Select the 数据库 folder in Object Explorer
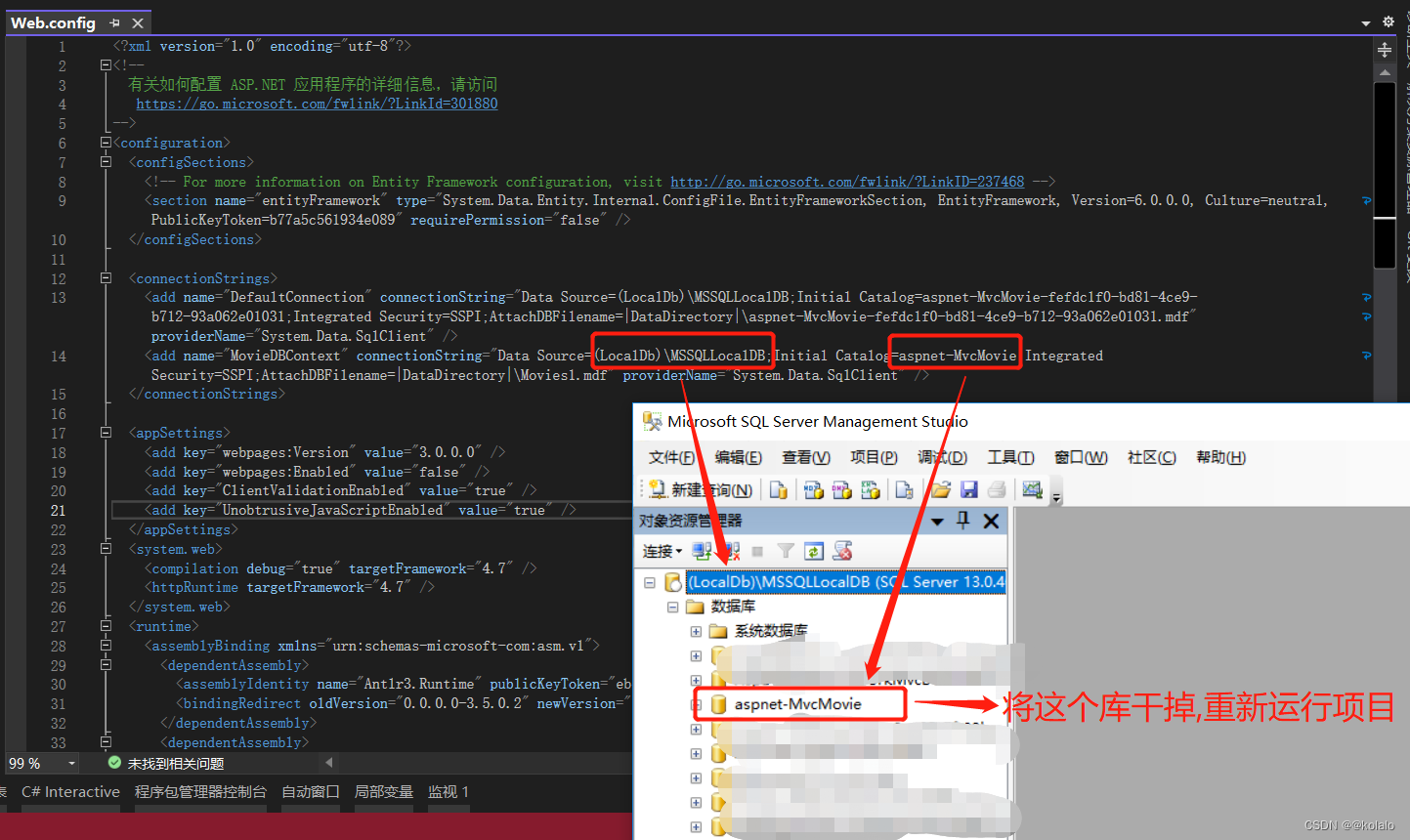1410x840 pixels. pos(733,607)
